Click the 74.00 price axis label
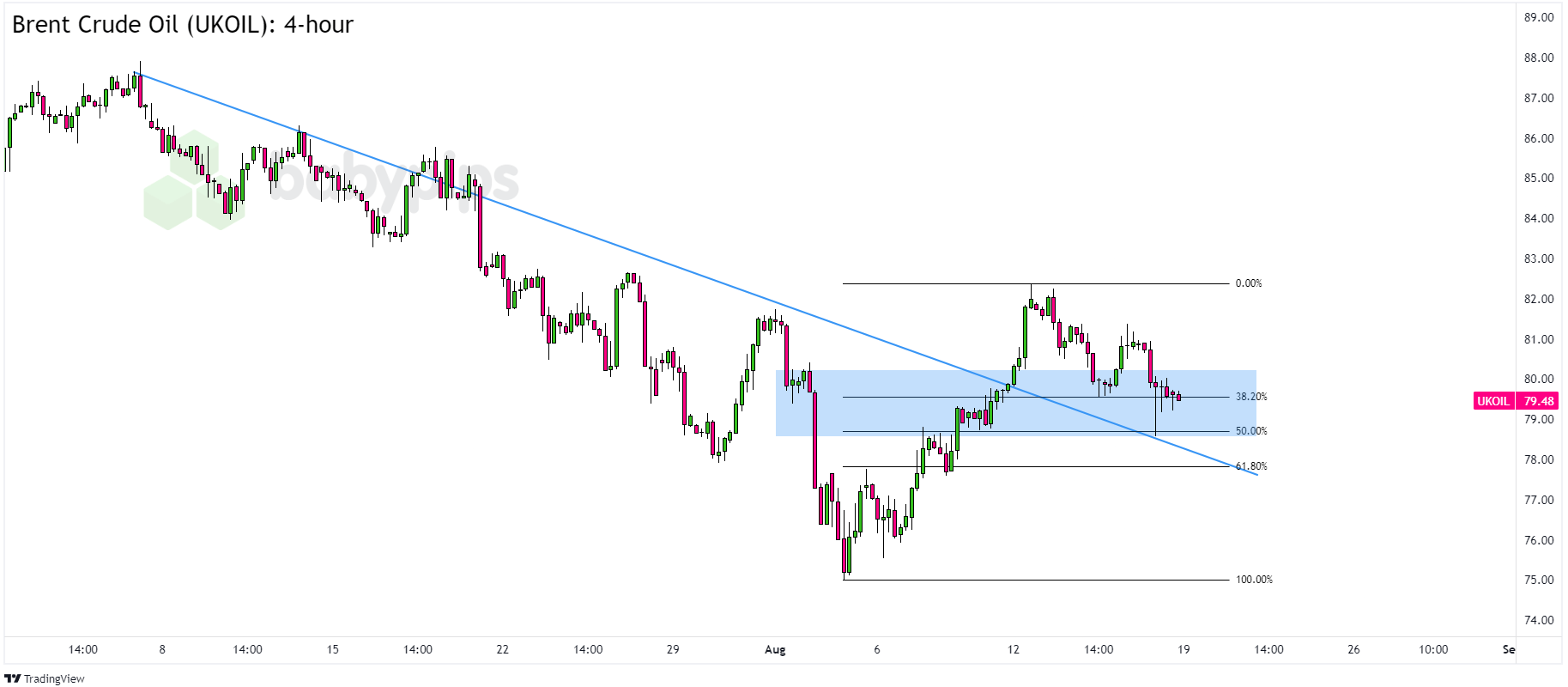Screen dimensions: 1568x687 pyautogui.click(x=1539, y=620)
